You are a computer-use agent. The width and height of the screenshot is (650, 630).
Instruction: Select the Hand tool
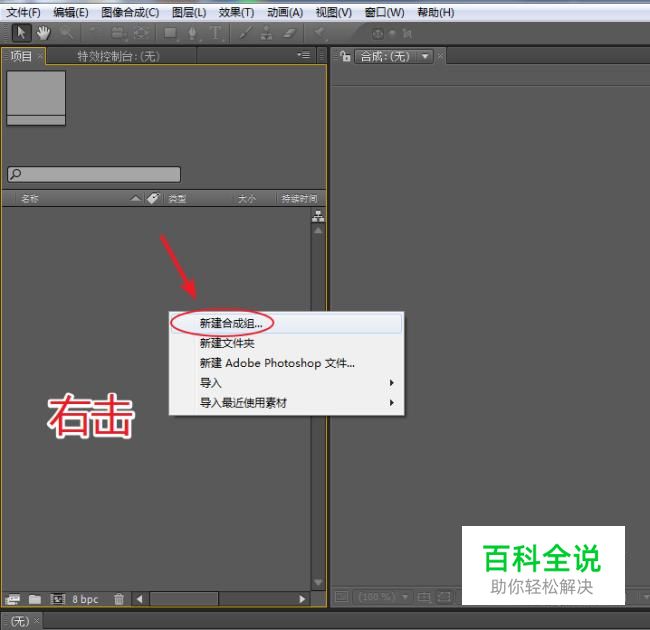pyautogui.click(x=44, y=33)
